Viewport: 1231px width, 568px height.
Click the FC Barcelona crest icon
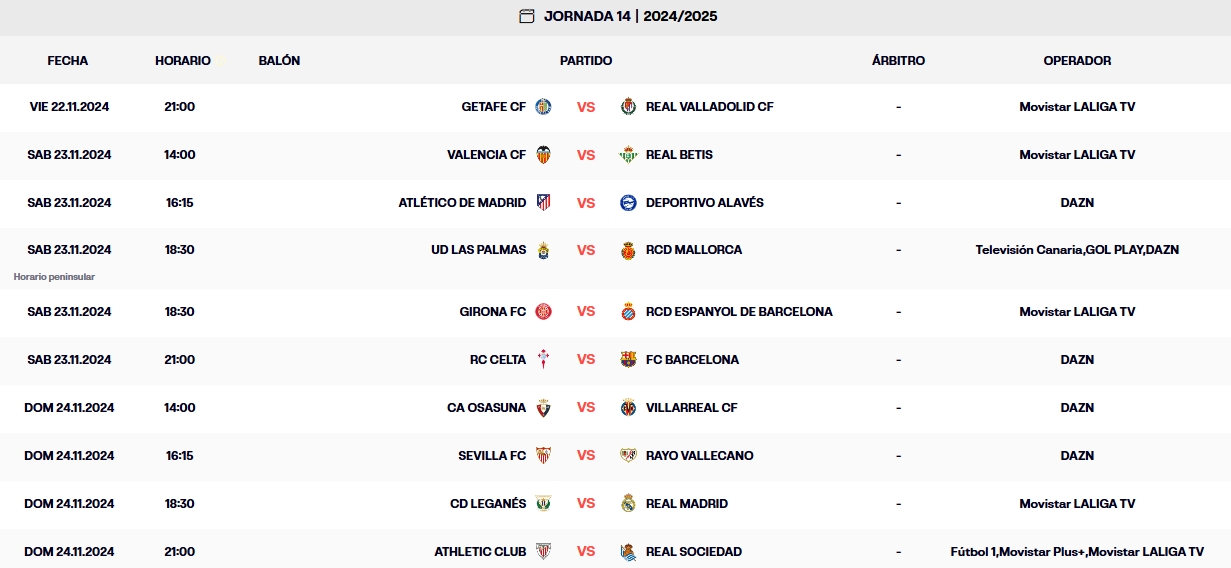628,360
